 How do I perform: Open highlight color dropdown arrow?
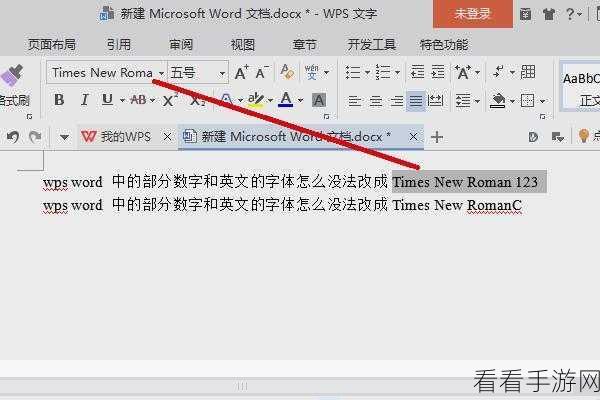point(270,101)
